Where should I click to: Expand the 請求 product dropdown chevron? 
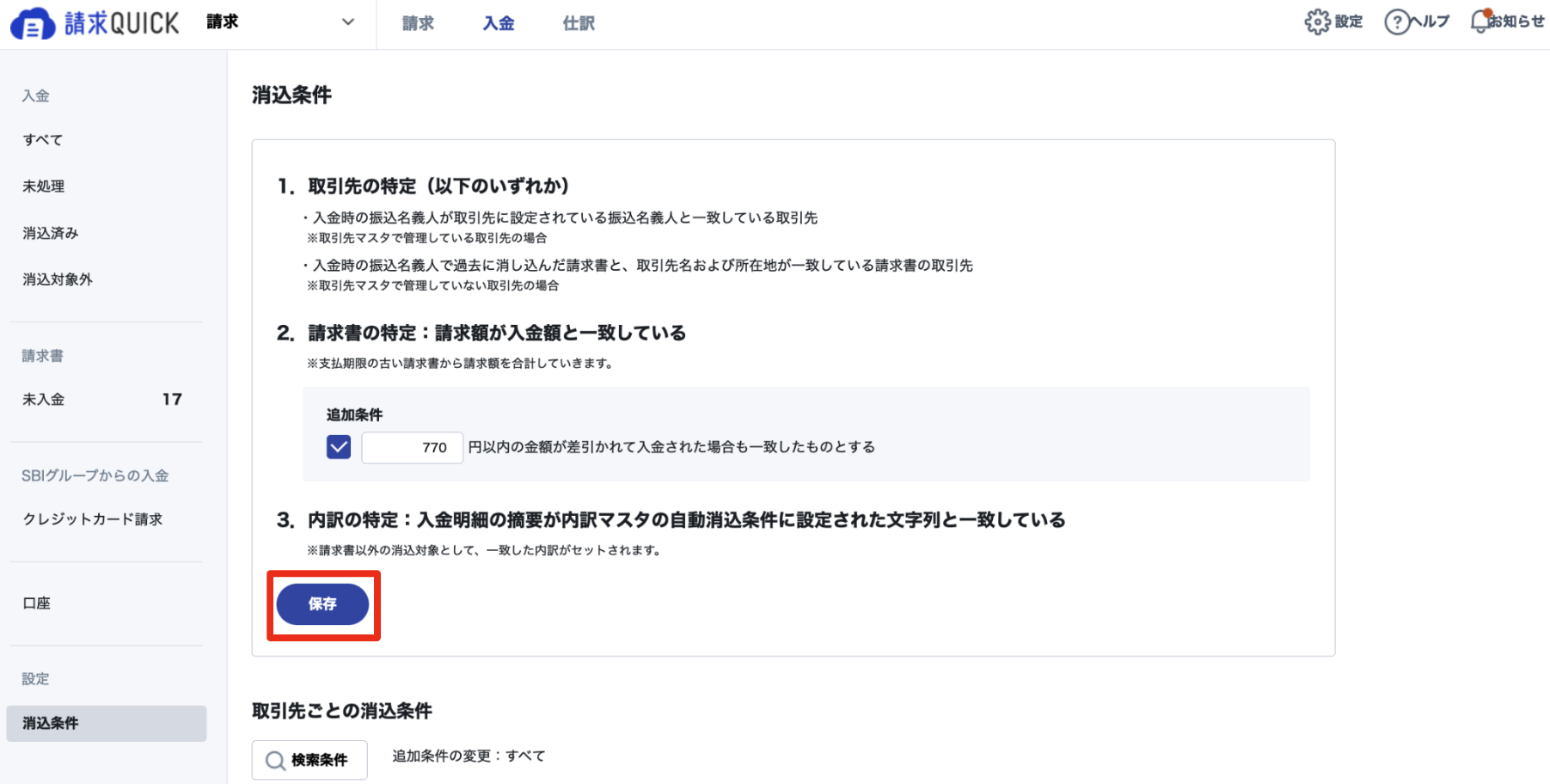[x=348, y=22]
